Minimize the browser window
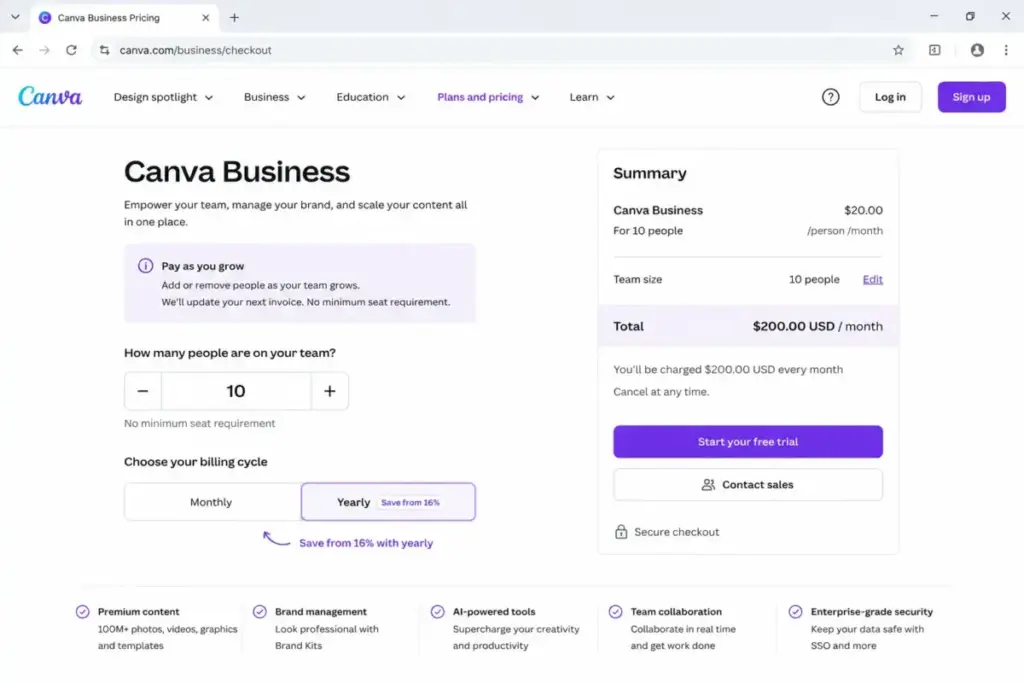The width and height of the screenshot is (1024, 683). coord(934,16)
